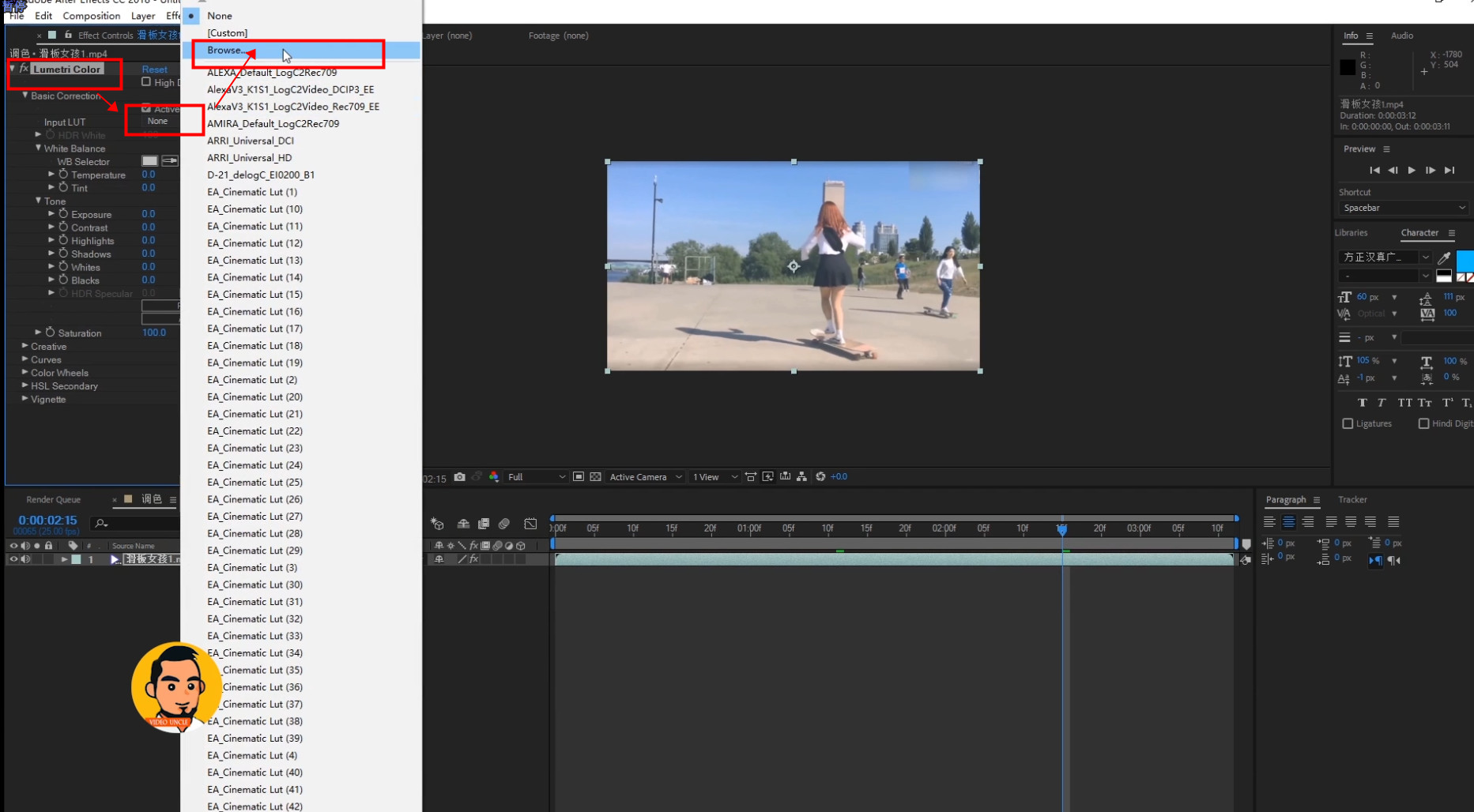Step back one frame in Preview
This screenshot has width=1474, height=812.
tap(1393, 170)
